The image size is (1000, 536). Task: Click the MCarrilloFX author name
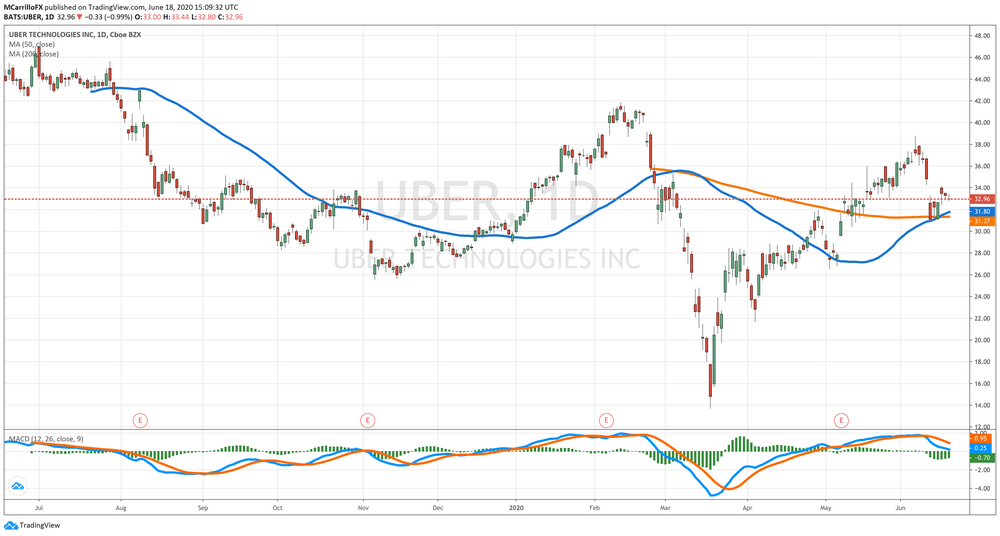22,7
